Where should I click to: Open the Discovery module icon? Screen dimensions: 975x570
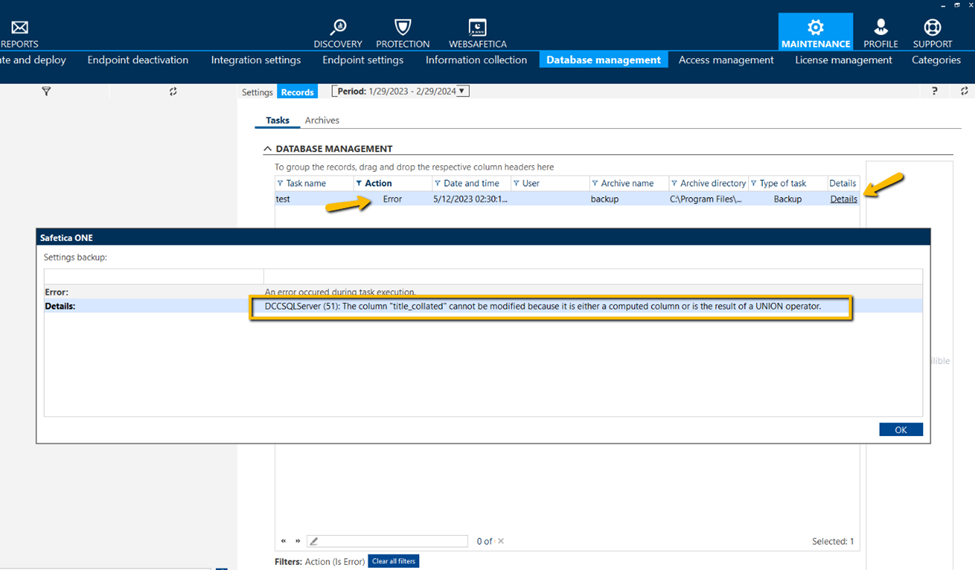(x=338, y=28)
